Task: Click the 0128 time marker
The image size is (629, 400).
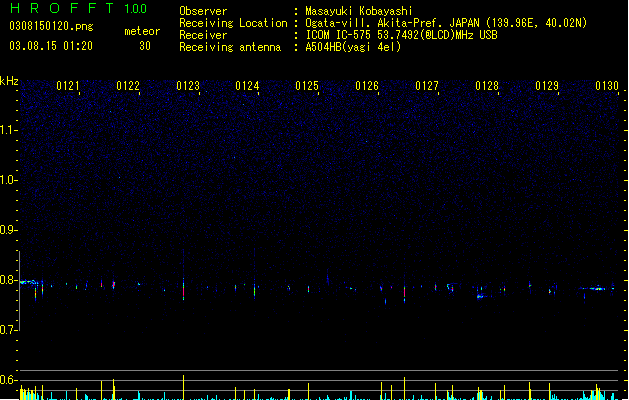Action: coord(487,86)
